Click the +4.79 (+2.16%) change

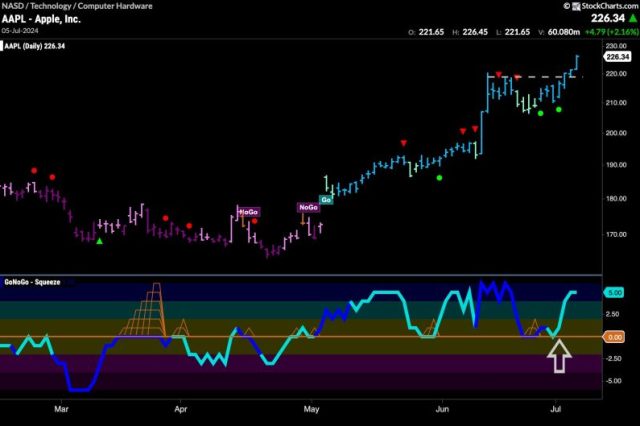611,32
